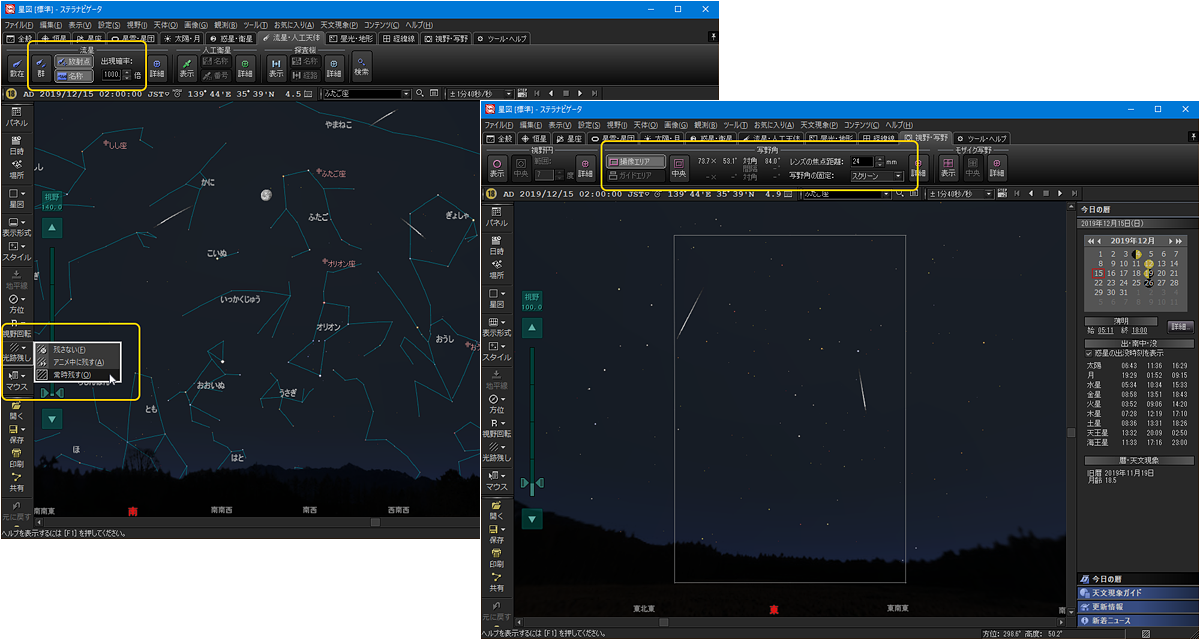Toggle ガイドエリア button in right window

tap(636, 175)
